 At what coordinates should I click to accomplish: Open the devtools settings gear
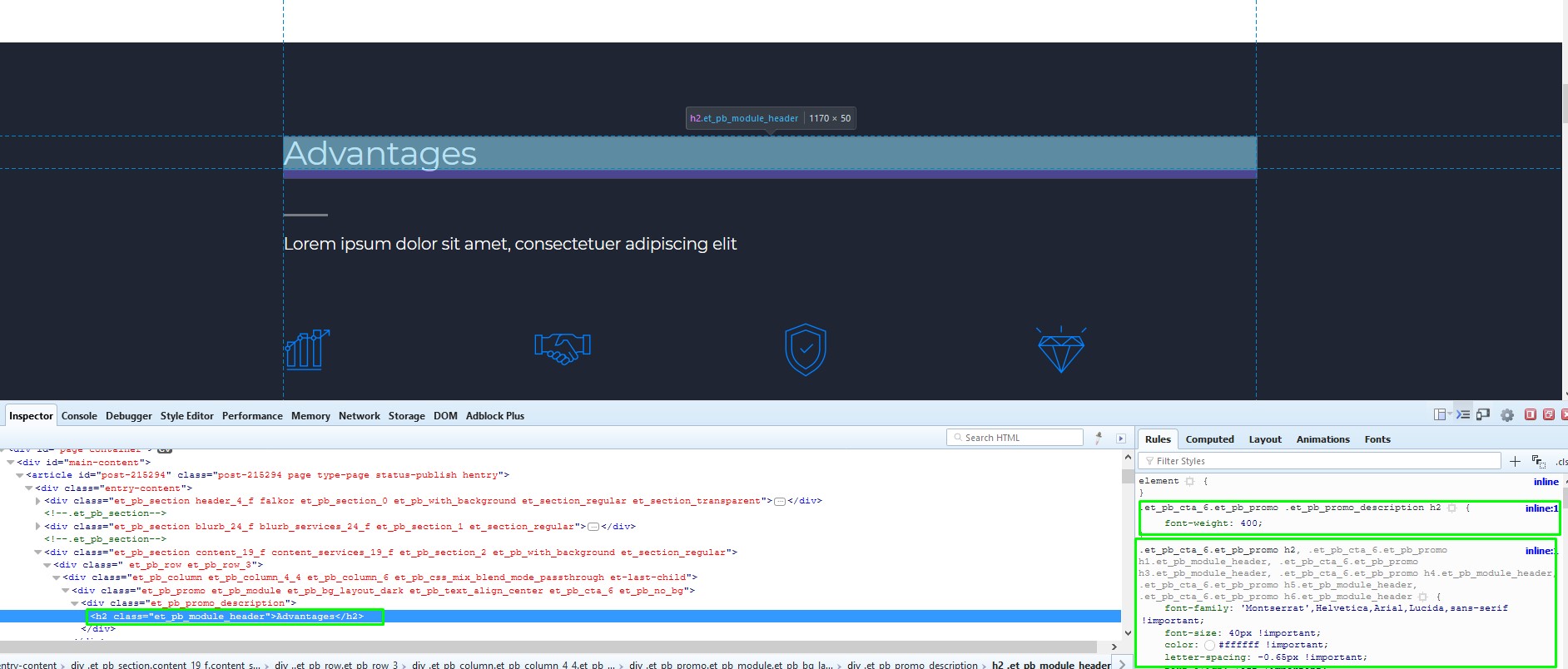[1507, 415]
